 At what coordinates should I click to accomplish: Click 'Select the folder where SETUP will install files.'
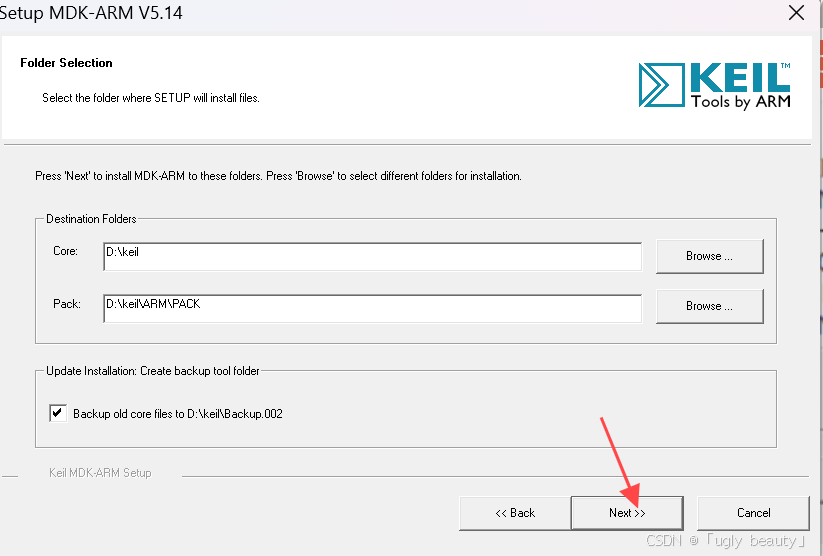(151, 98)
